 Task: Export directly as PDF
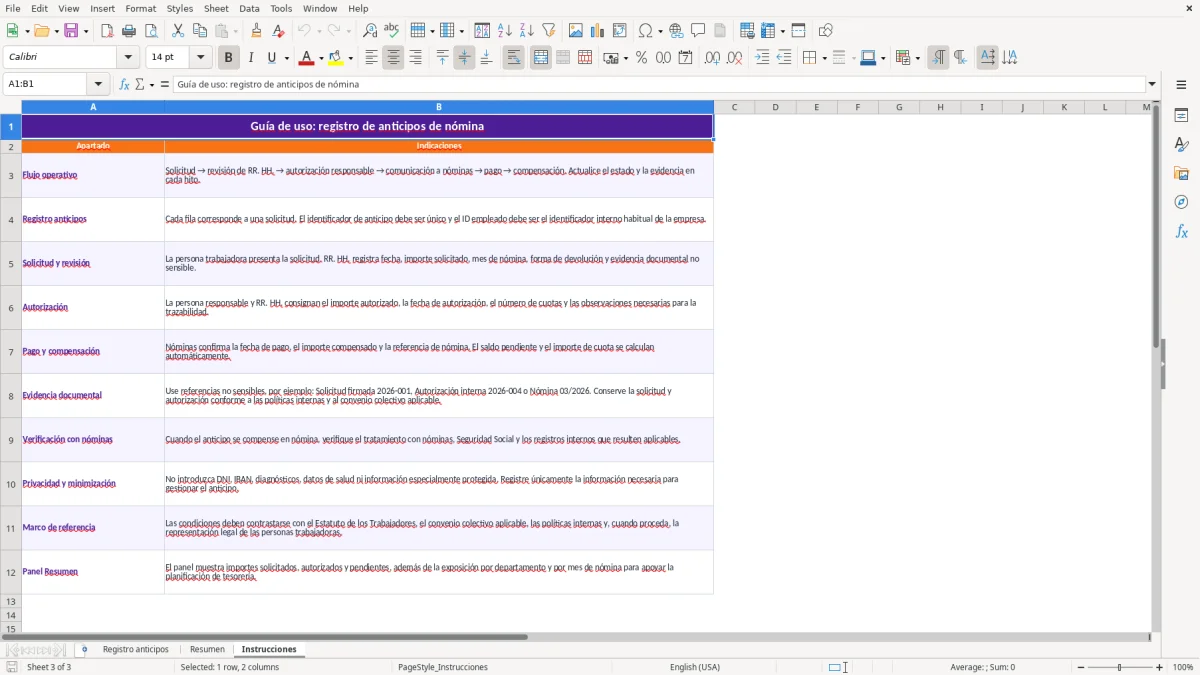[107, 31]
